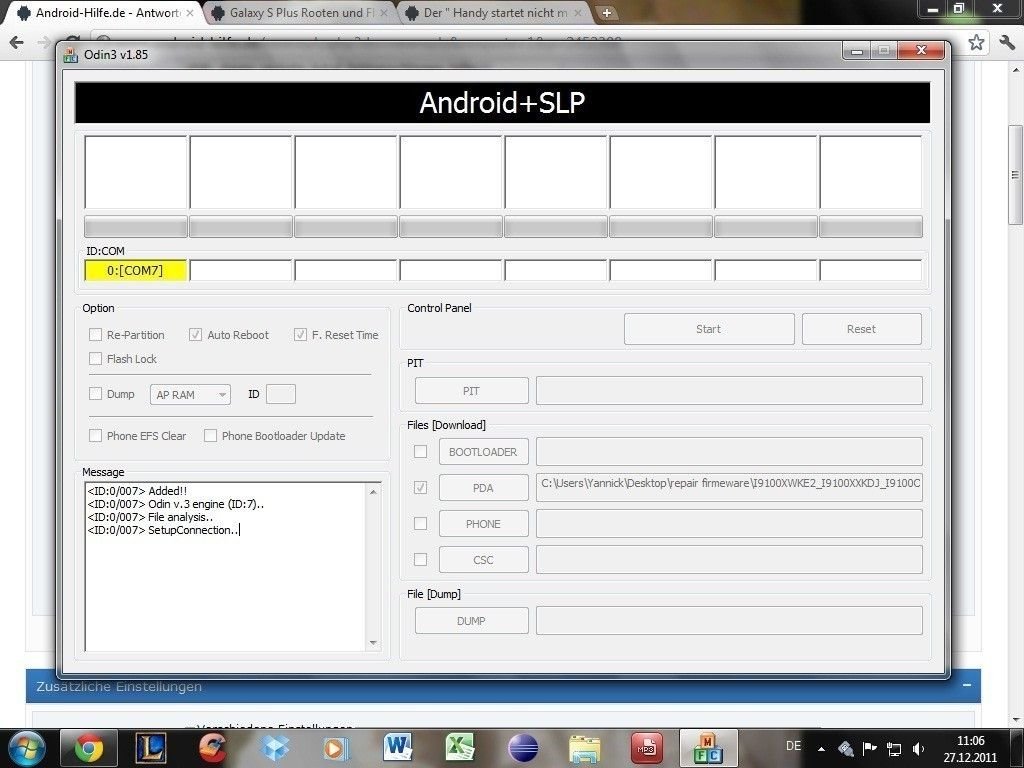Click Safely Remove Hardware tray icon
The height and width of the screenshot is (768, 1024).
[x=846, y=748]
